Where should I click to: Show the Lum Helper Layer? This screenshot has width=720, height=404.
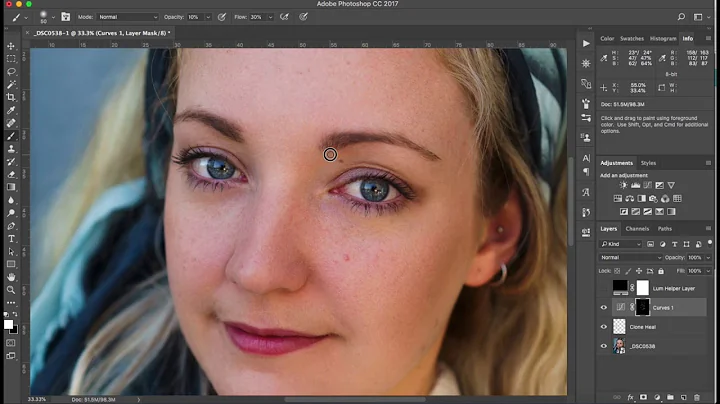point(604,288)
